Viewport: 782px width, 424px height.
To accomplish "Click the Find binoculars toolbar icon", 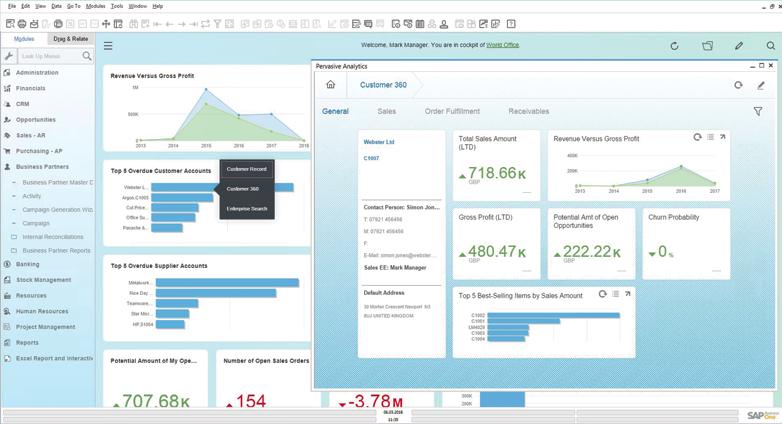I will coord(133,23).
